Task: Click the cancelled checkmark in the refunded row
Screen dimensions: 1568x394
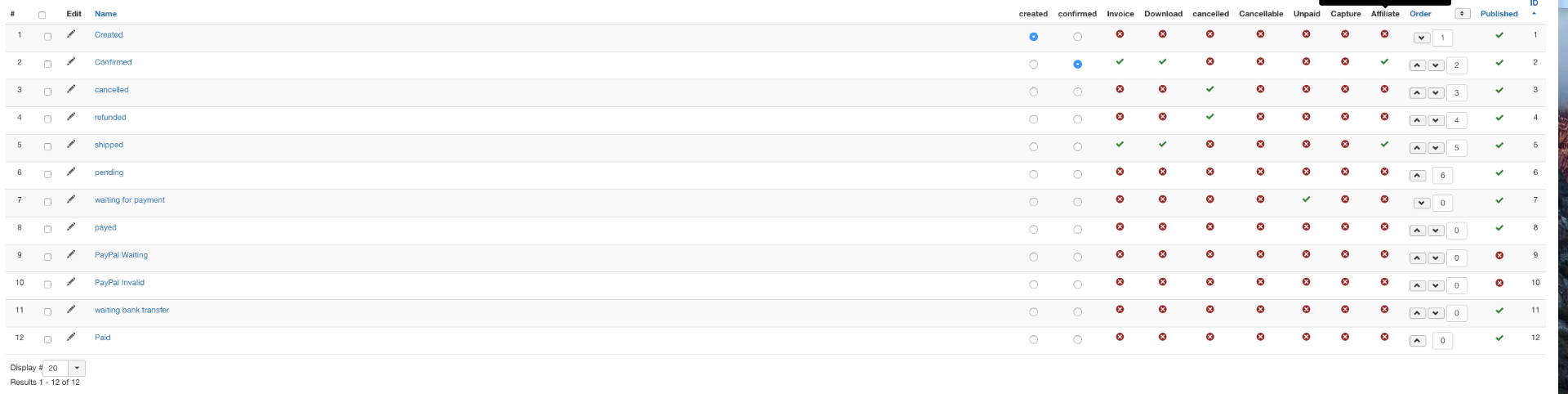Action: [1209, 117]
